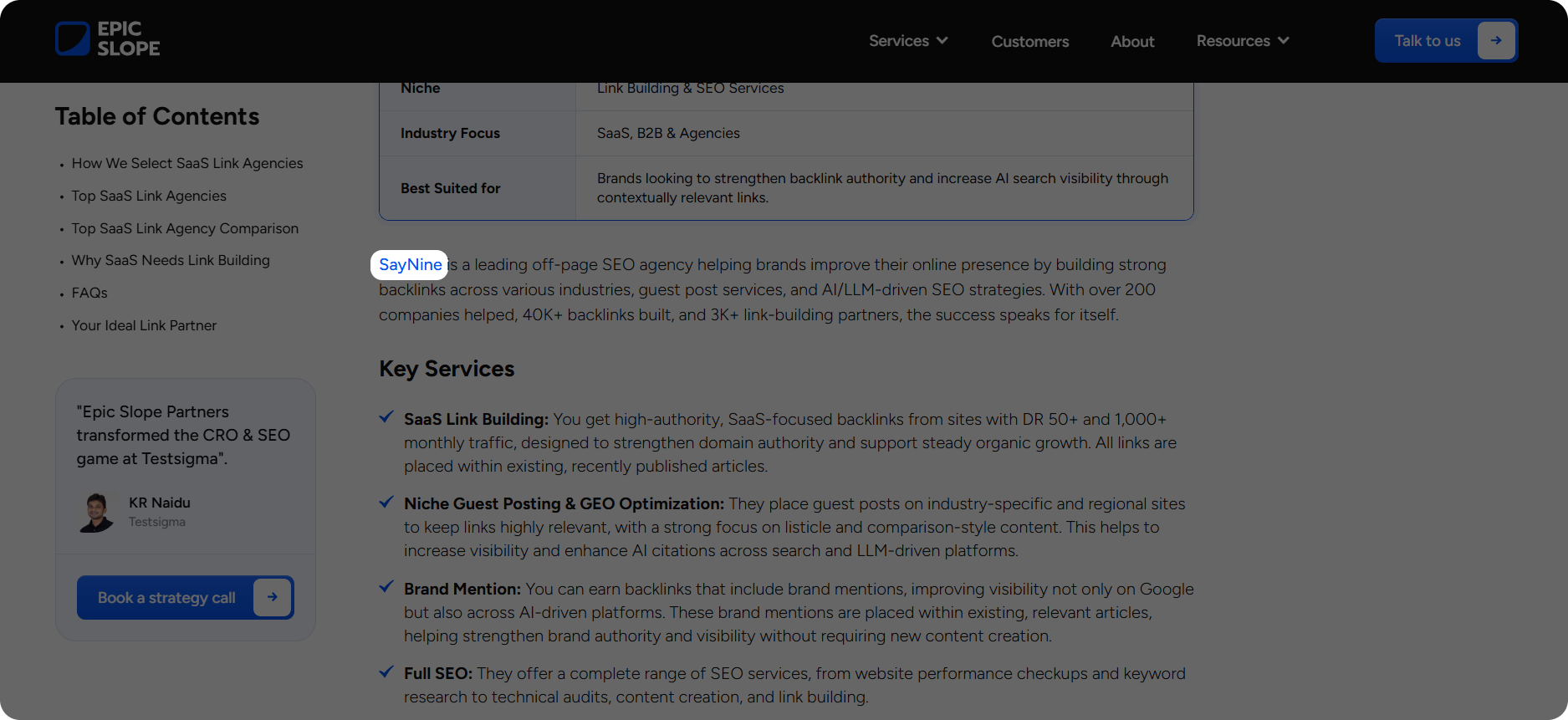Click the Table of Contents heading
1568x720 pixels.
coord(157,116)
